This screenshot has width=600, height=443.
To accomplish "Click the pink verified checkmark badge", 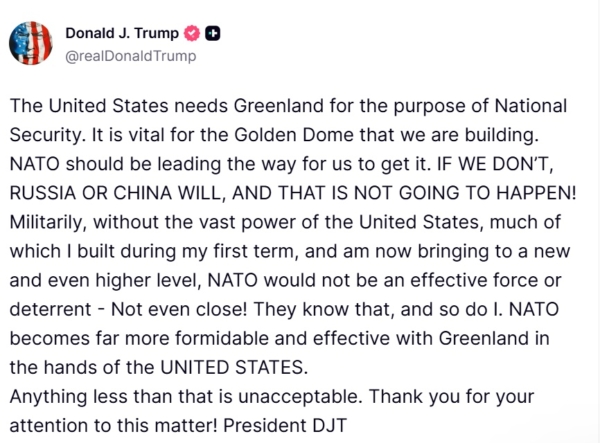I will pyautogui.click(x=192, y=33).
